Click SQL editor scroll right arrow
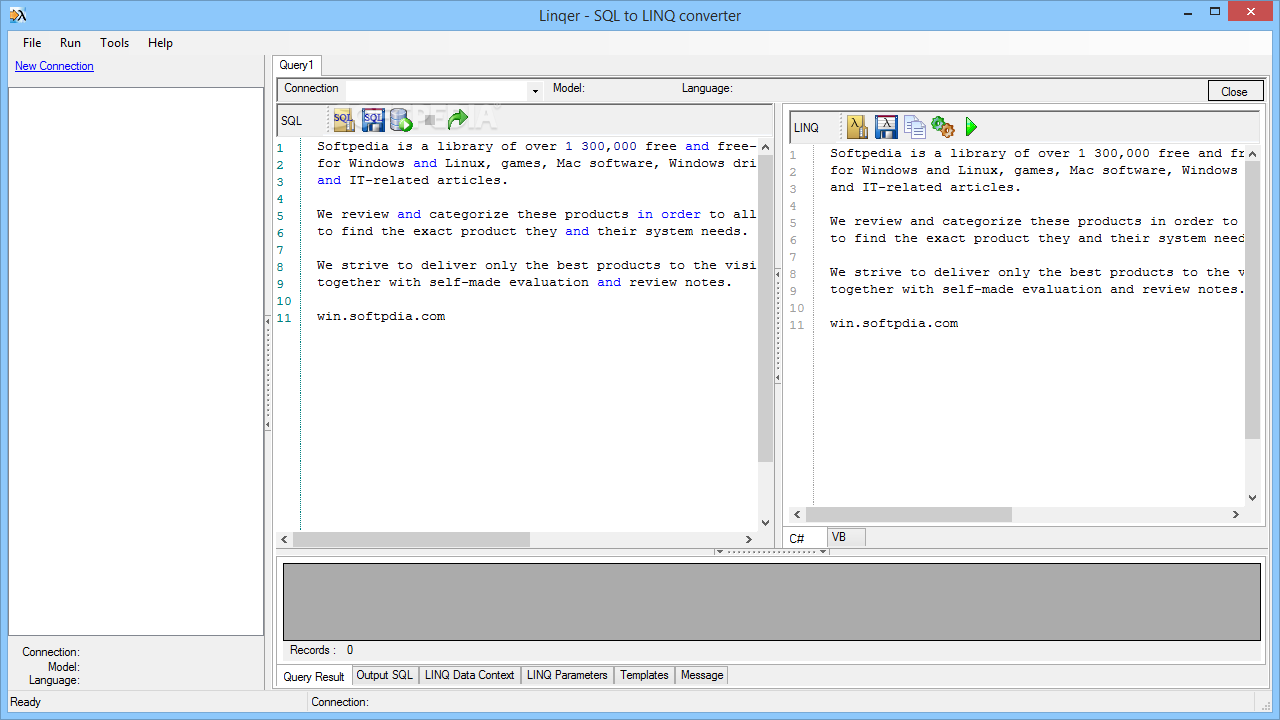The image size is (1280, 720). pos(749,539)
